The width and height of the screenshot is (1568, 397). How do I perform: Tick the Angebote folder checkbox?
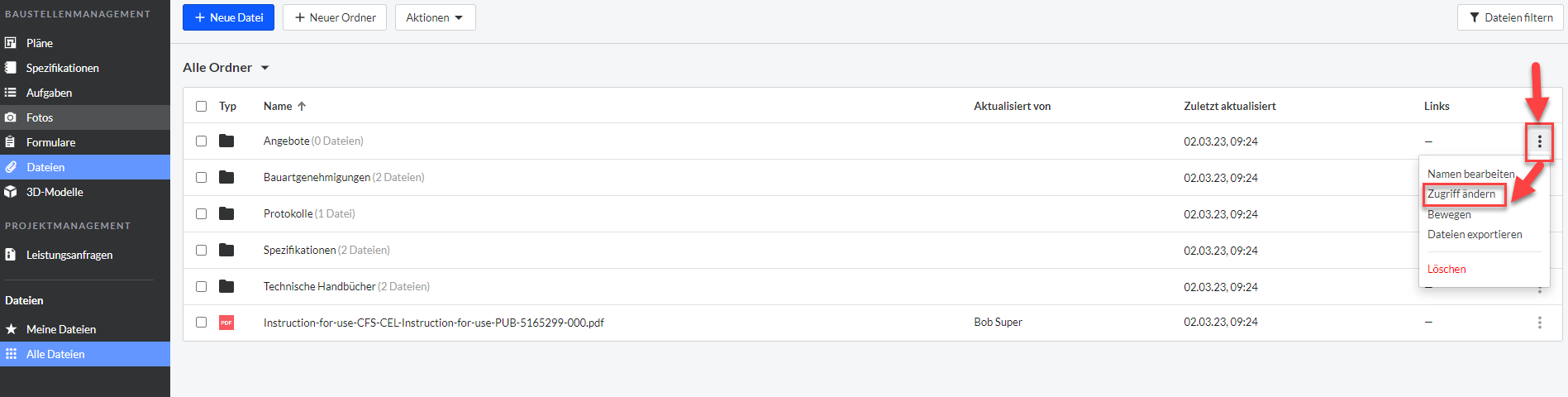click(201, 141)
